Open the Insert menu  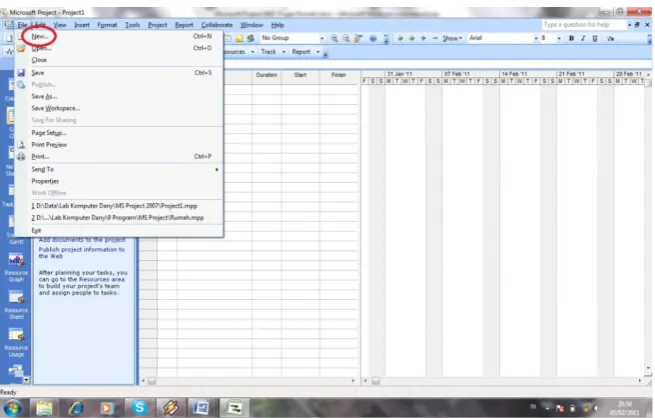coord(82,25)
